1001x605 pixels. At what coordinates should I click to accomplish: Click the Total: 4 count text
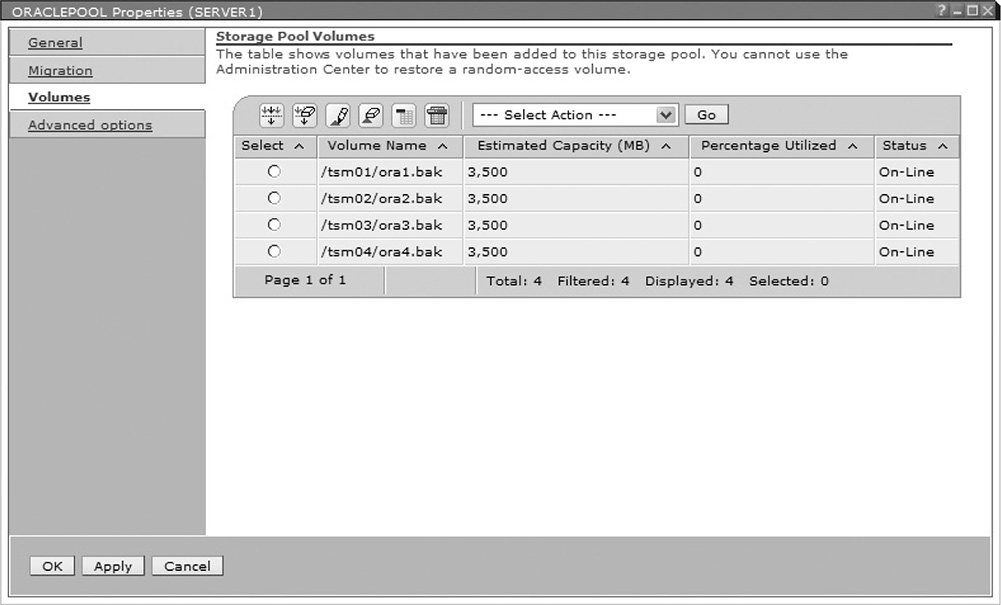pyautogui.click(x=514, y=281)
